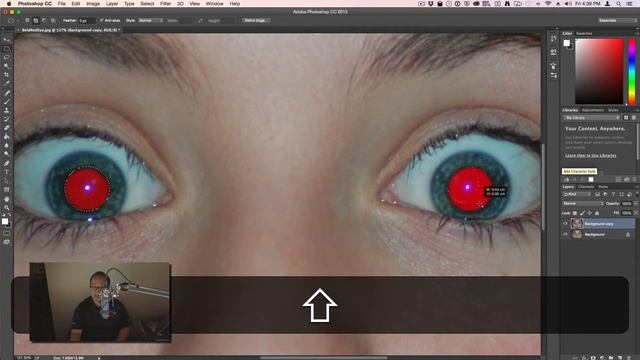Image resolution: width=640 pixels, height=360 pixels.
Task: Select the Spot Healing Brush tool
Action: coord(7,93)
